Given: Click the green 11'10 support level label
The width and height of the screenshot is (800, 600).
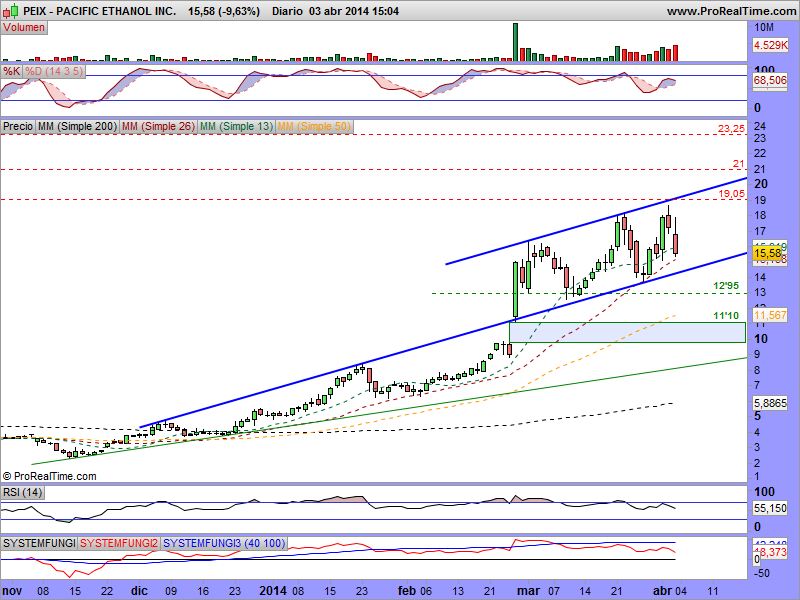Looking at the screenshot, I should [x=726, y=316].
